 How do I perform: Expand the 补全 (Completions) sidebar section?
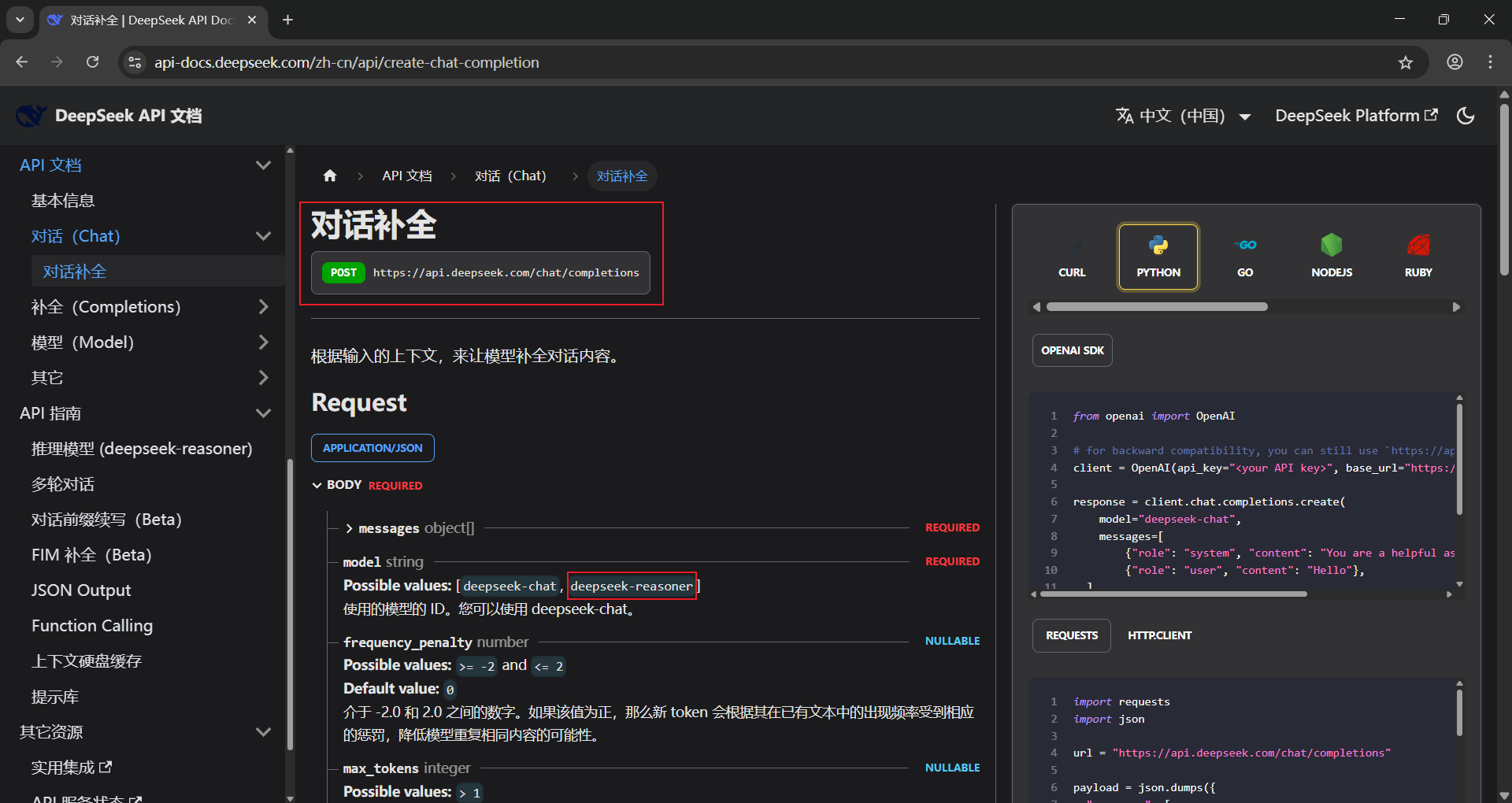[264, 307]
